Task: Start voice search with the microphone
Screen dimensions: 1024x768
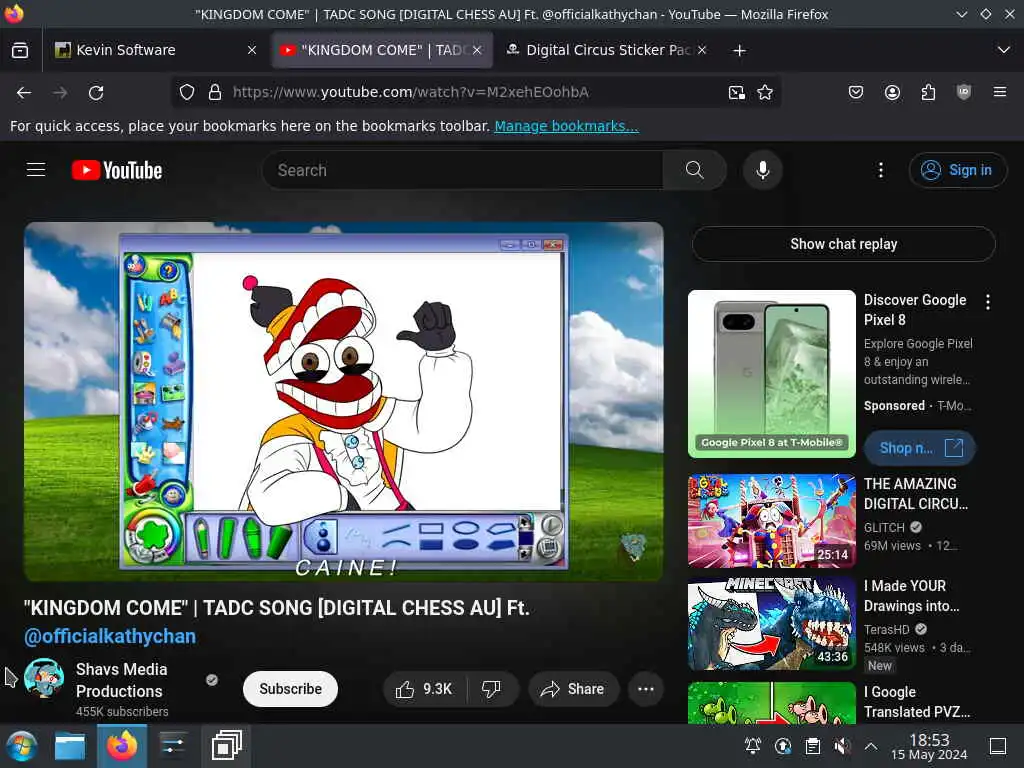Action: point(762,170)
